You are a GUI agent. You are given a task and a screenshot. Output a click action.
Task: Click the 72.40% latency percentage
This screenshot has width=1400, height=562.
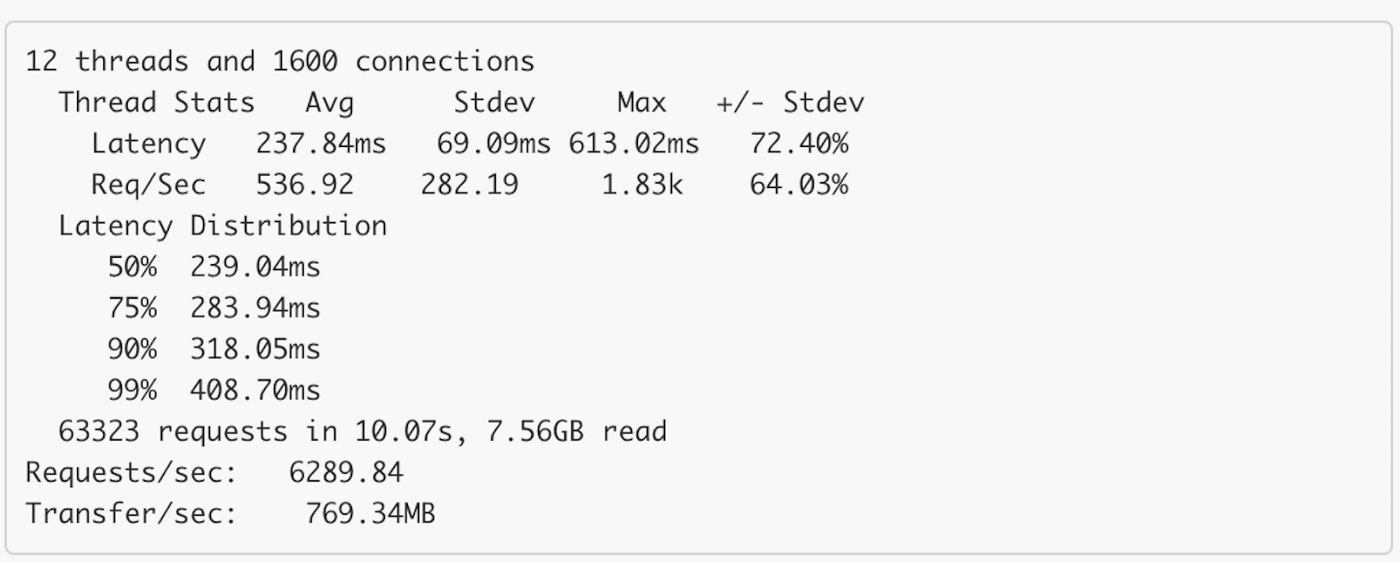799,144
